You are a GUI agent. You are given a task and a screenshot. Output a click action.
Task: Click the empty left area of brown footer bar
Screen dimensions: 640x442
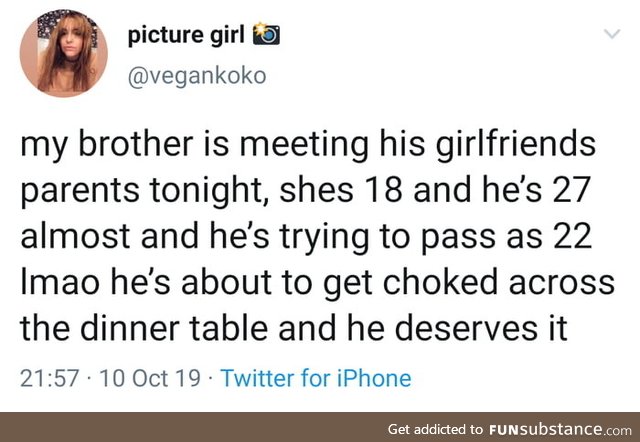click(184, 427)
